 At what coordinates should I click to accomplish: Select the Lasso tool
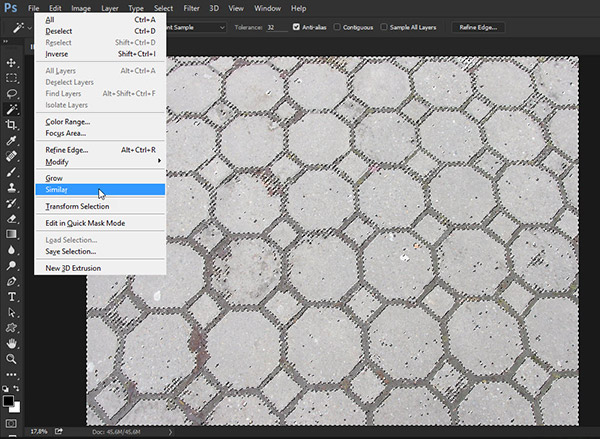click(x=12, y=93)
